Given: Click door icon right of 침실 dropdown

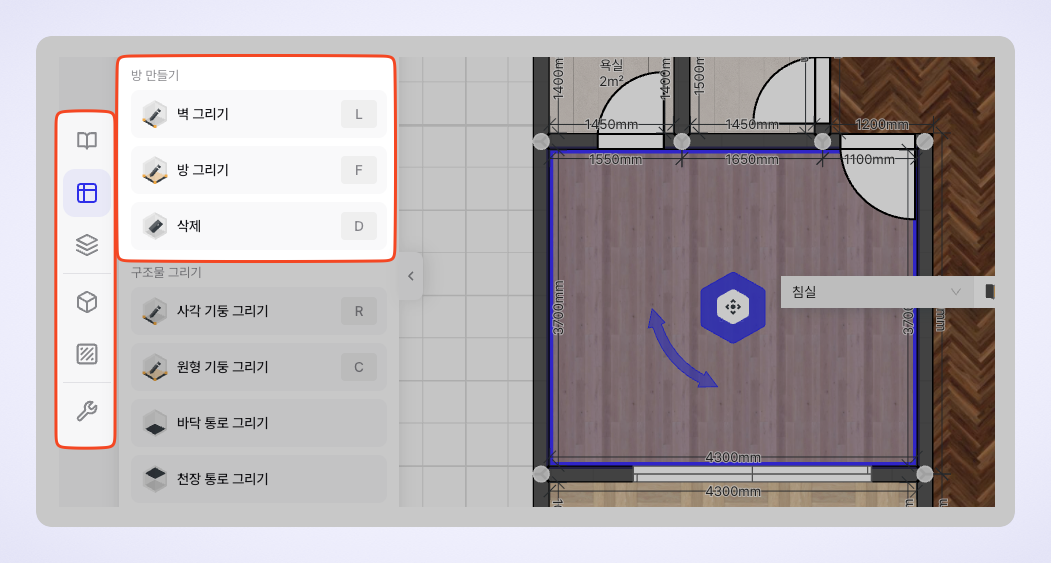Looking at the screenshot, I should click(x=989, y=292).
